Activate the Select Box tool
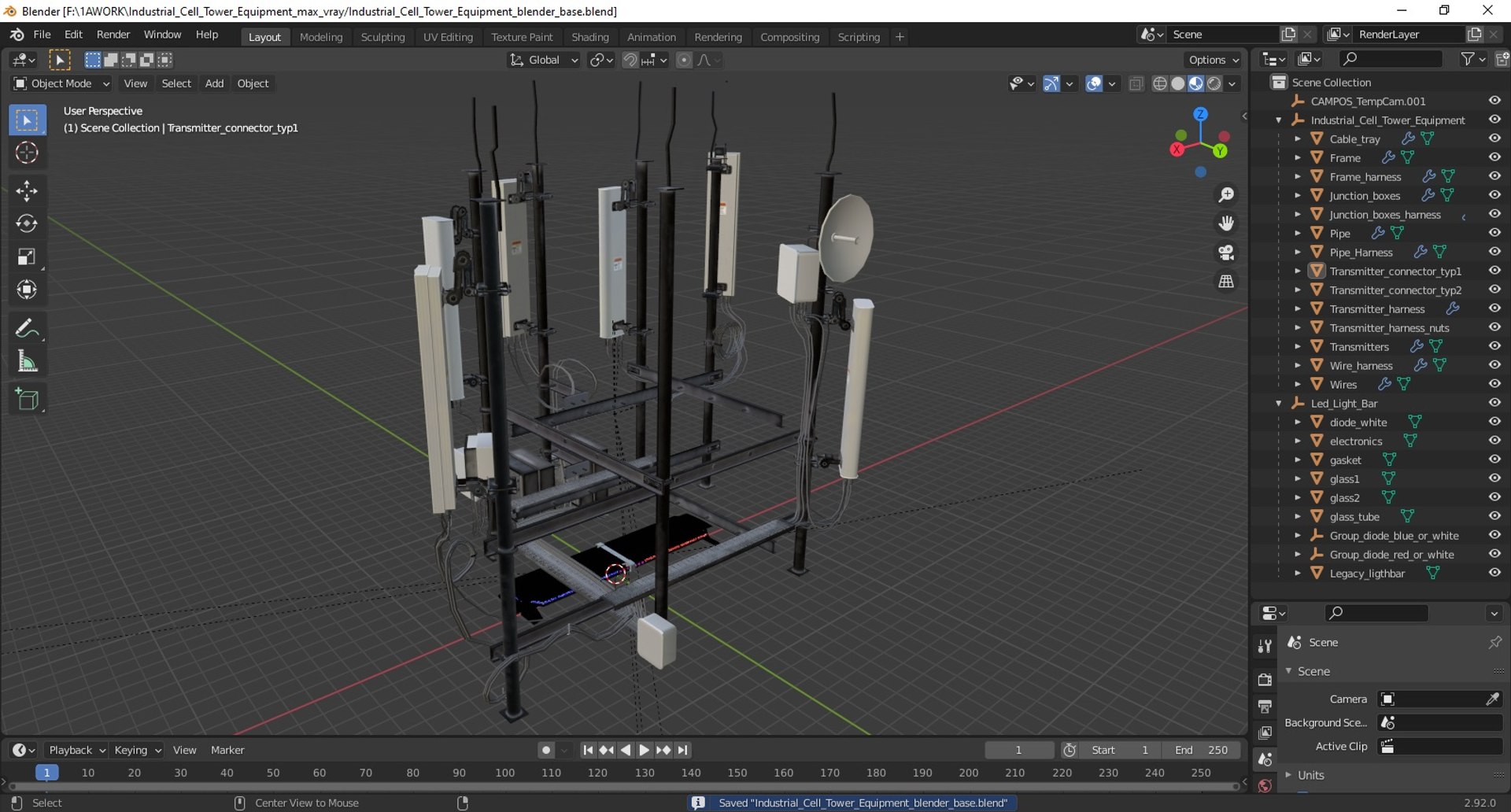 coord(27,120)
